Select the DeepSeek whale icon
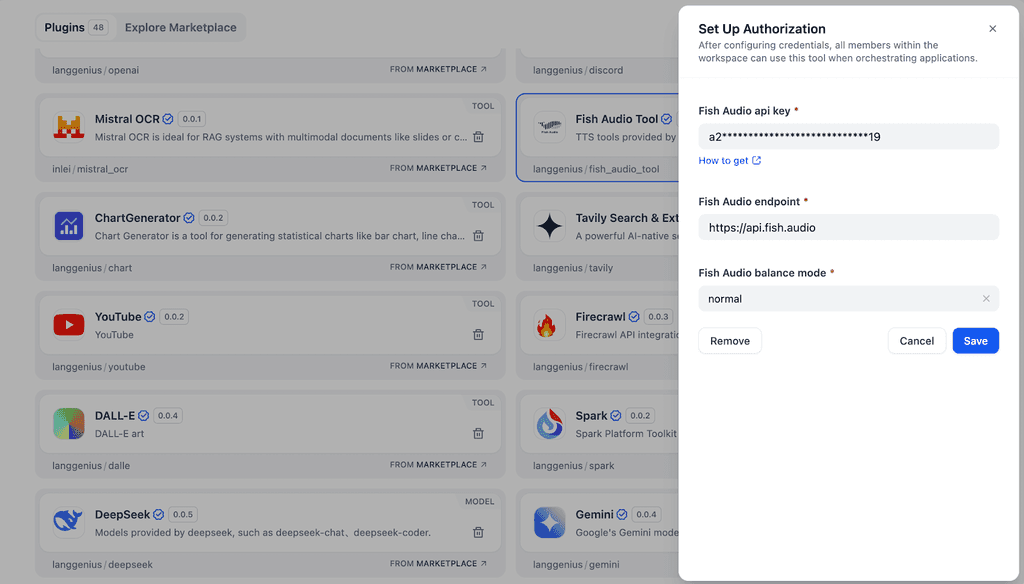 click(x=68, y=522)
